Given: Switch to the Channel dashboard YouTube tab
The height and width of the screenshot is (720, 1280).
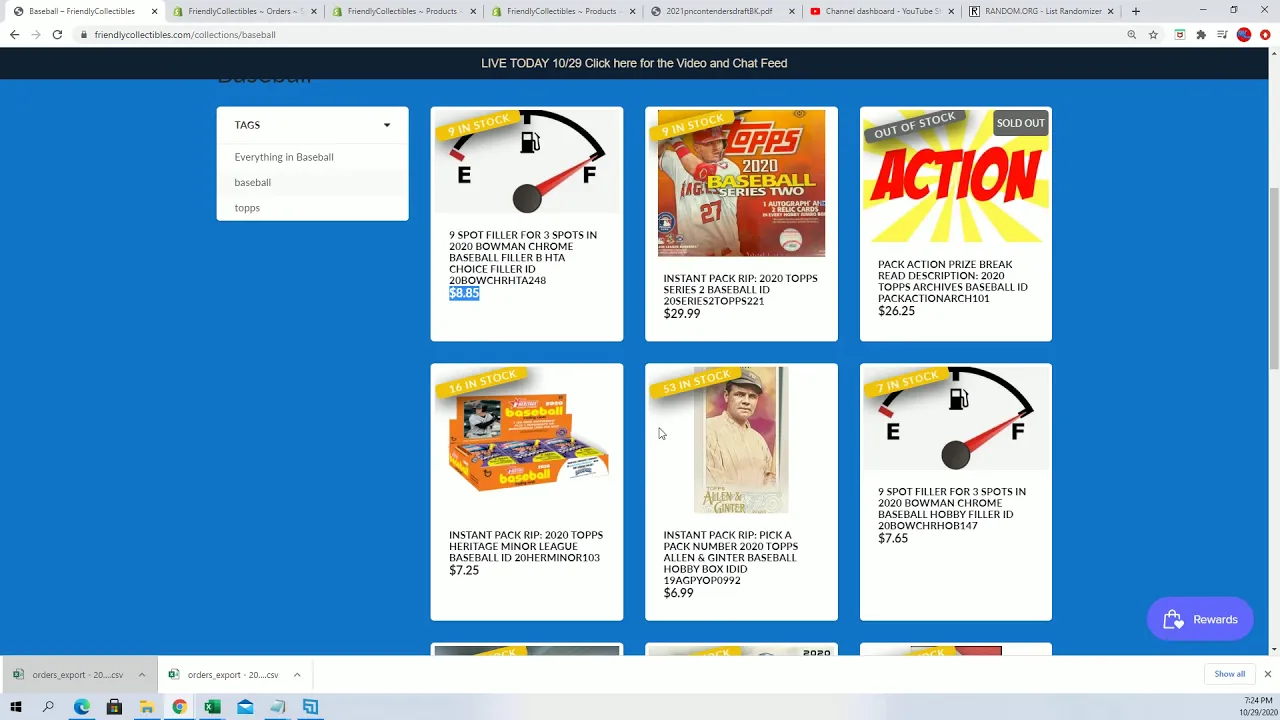Looking at the screenshot, I should coord(883,11).
